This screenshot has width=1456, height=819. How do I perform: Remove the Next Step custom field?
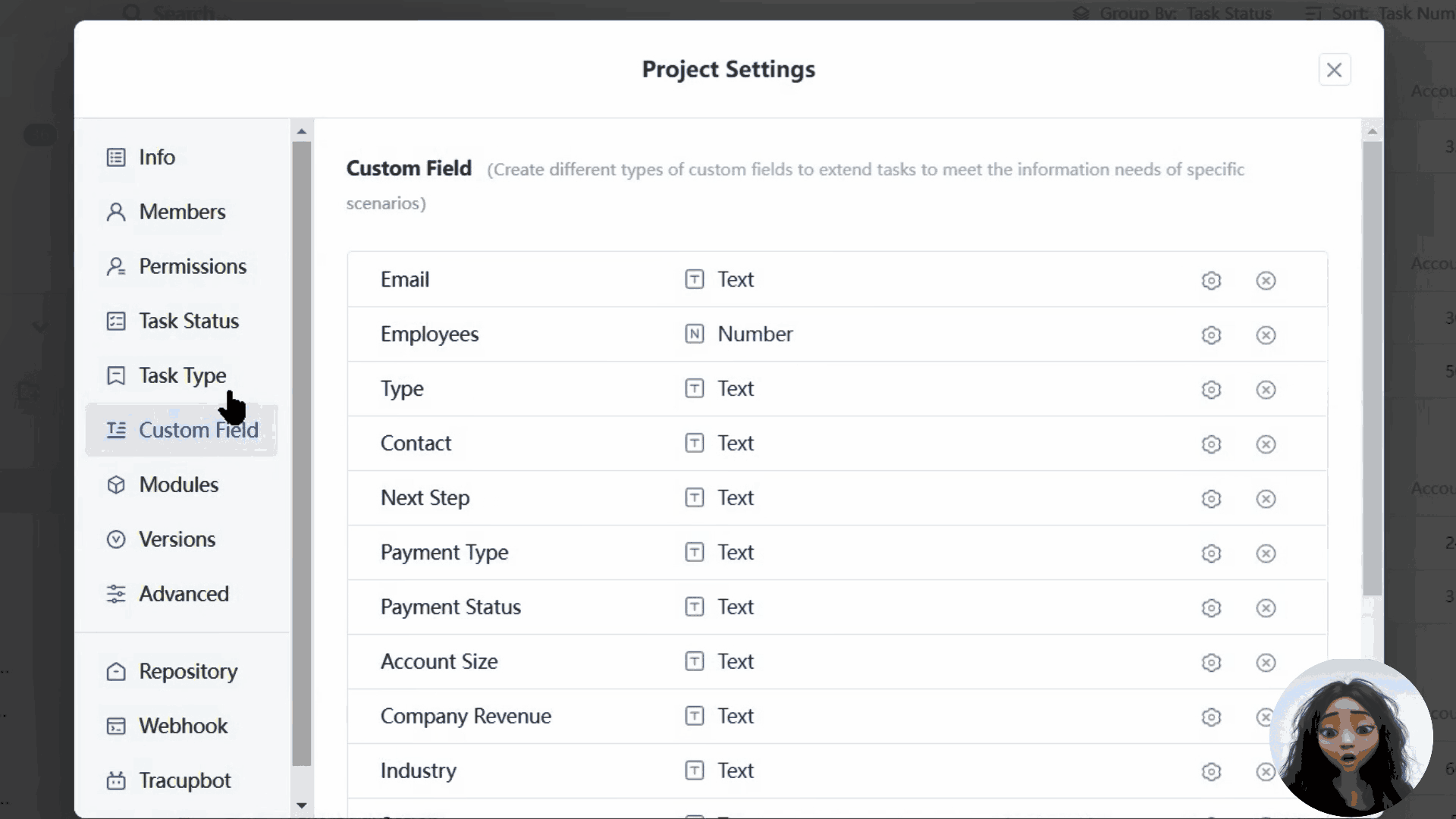tap(1266, 499)
